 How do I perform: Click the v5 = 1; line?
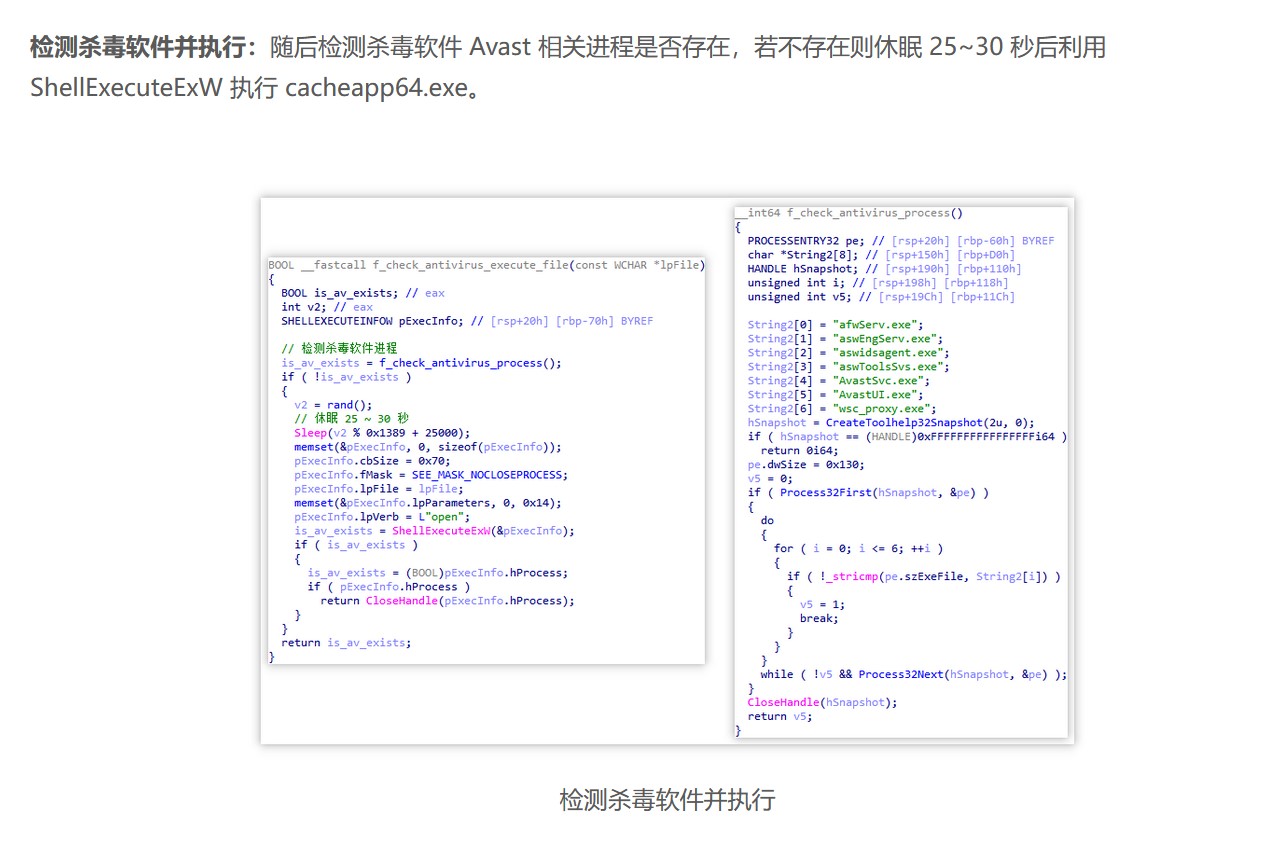point(822,605)
